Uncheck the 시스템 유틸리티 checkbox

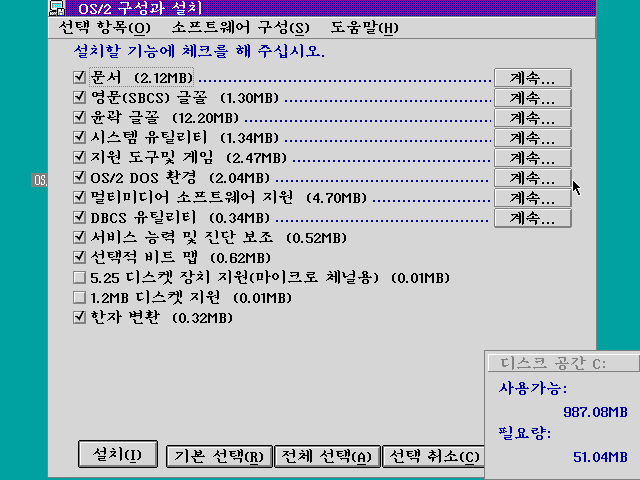click(79, 137)
